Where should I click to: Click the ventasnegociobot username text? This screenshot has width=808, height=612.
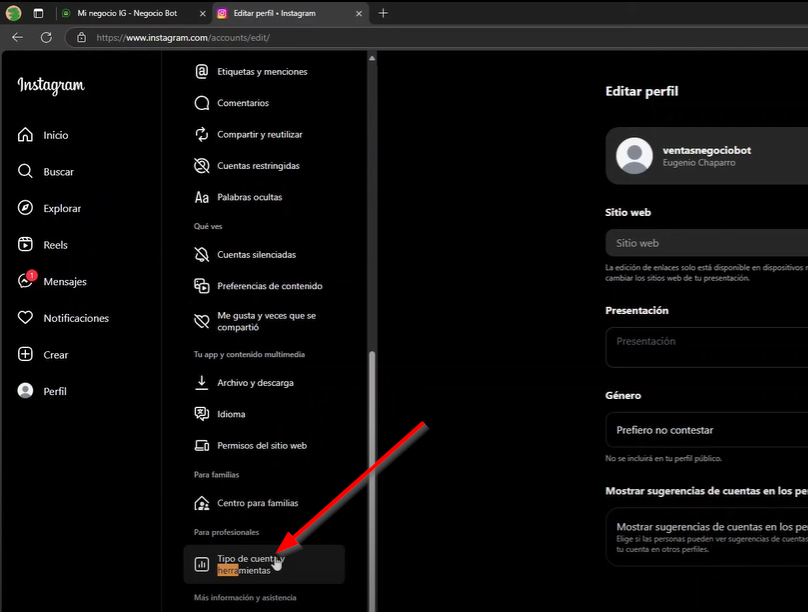click(x=706, y=150)
